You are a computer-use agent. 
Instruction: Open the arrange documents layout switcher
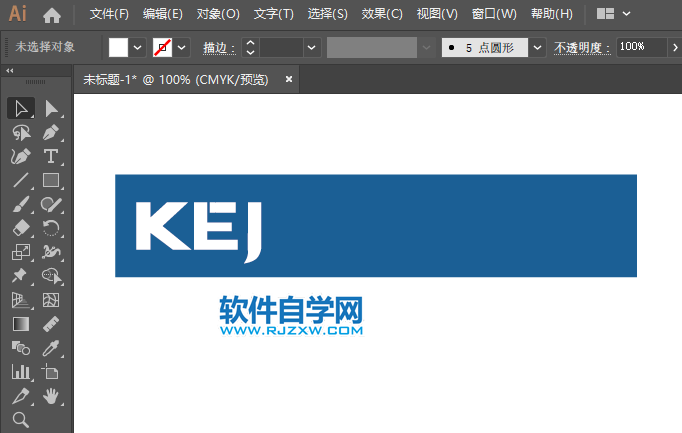613,14
